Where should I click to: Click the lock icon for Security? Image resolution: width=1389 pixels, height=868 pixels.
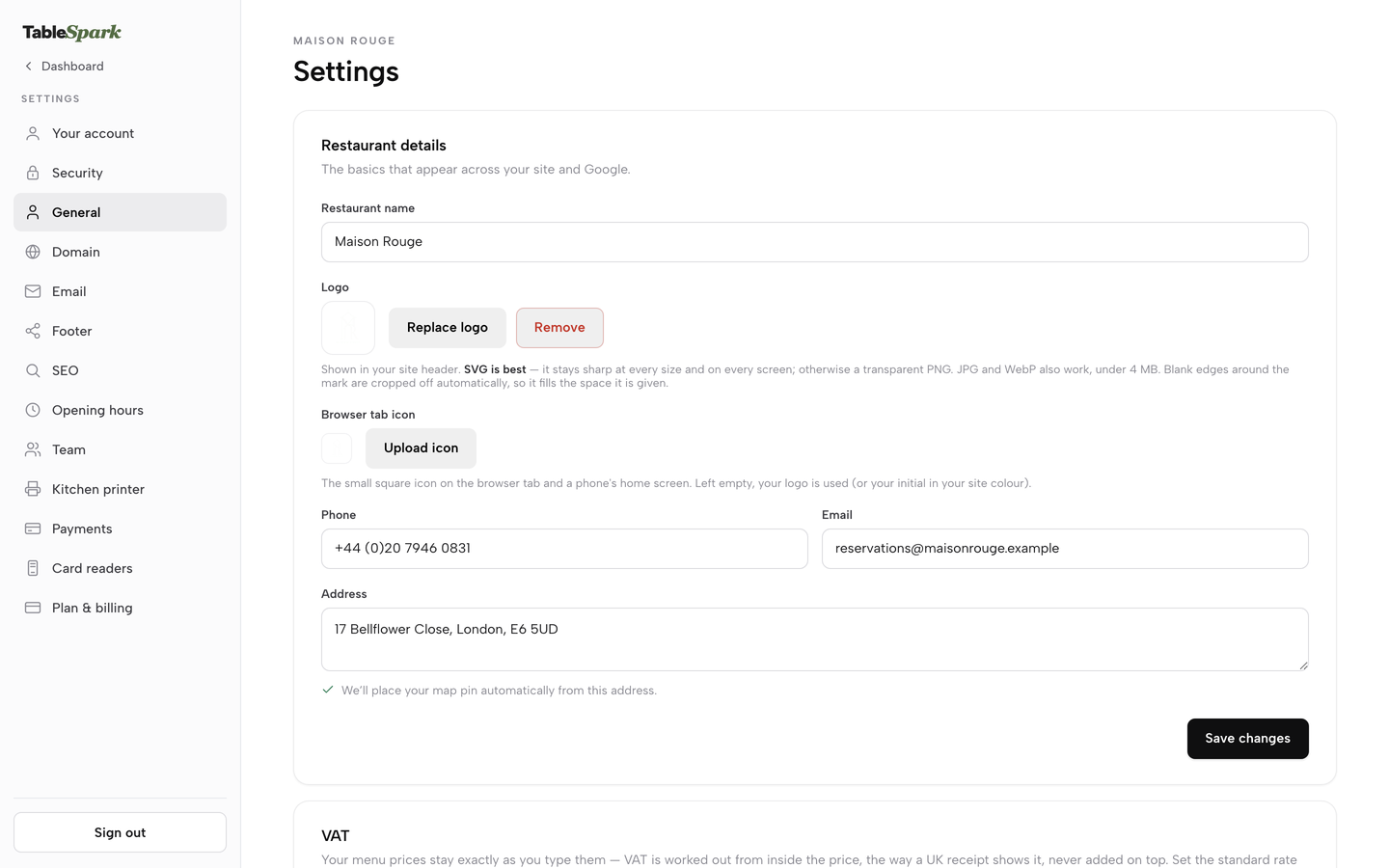[x=33, y=173]
